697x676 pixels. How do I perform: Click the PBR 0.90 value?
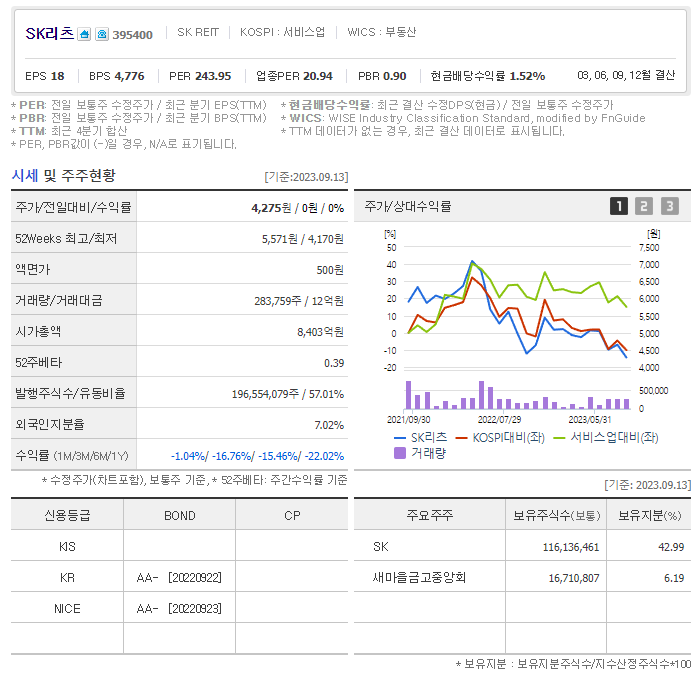[x=382, y=76]
